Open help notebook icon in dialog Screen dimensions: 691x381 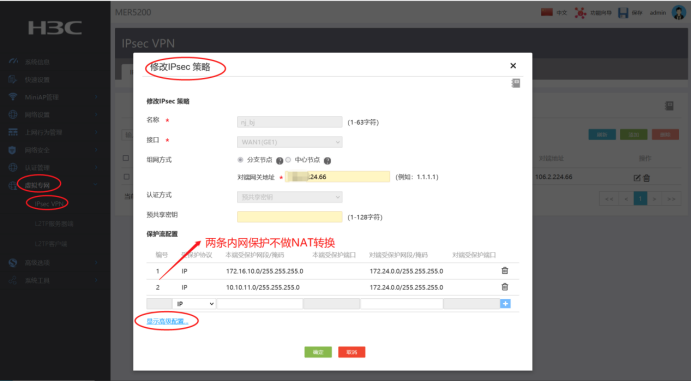coord(516,83)
